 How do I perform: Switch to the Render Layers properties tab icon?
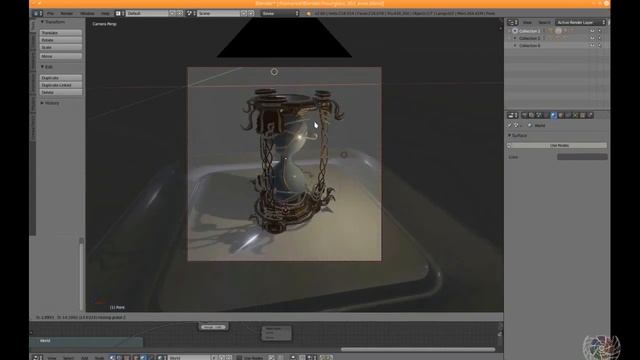pos(531,116)
